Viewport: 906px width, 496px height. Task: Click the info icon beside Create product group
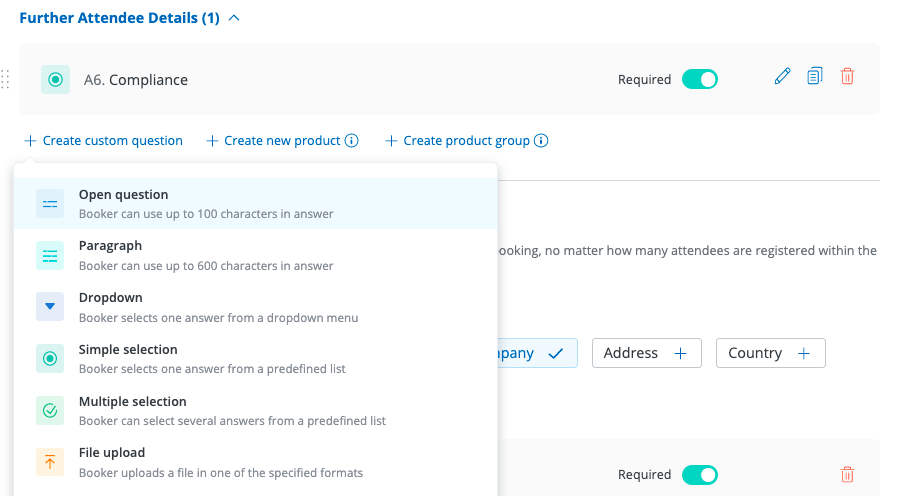click(x=541, y=141)
